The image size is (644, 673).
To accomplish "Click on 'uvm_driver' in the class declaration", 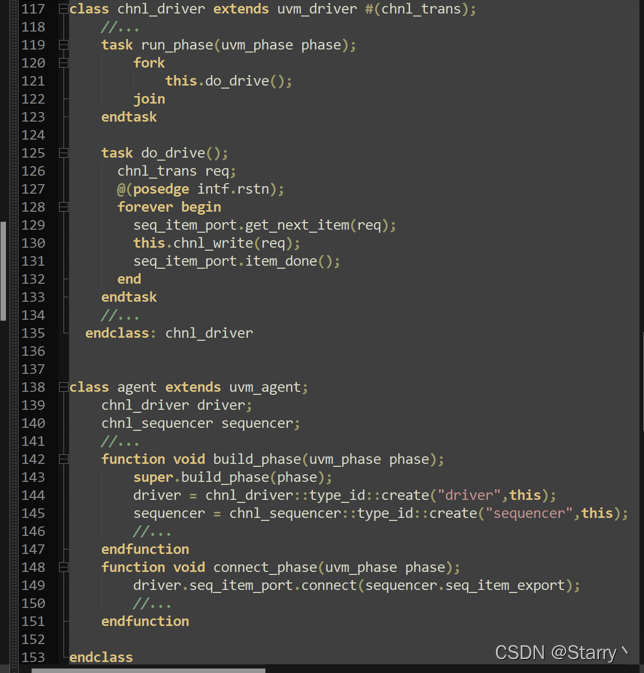I will click(317, 9).
